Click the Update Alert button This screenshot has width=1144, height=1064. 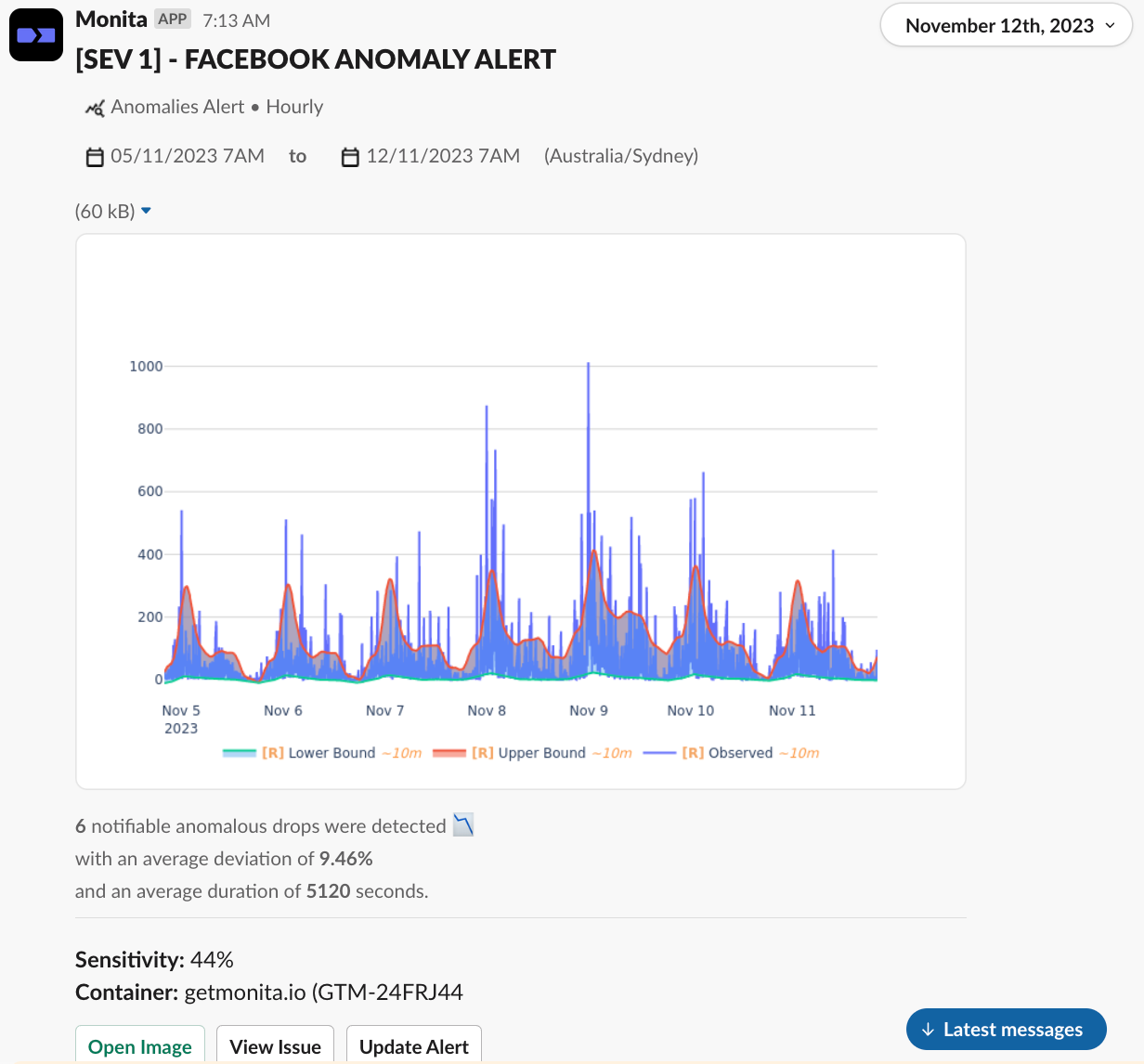click(x=413, y=1046)
